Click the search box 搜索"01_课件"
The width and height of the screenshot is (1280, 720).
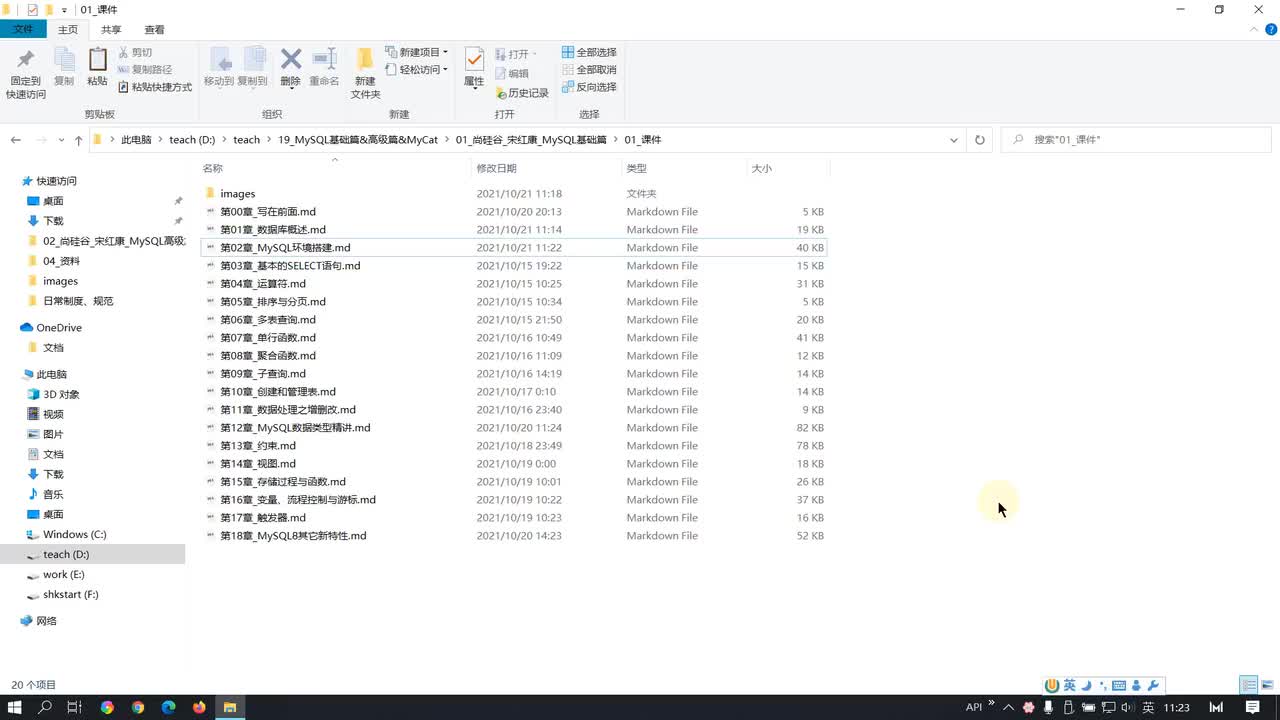[x=1137, y=140]
